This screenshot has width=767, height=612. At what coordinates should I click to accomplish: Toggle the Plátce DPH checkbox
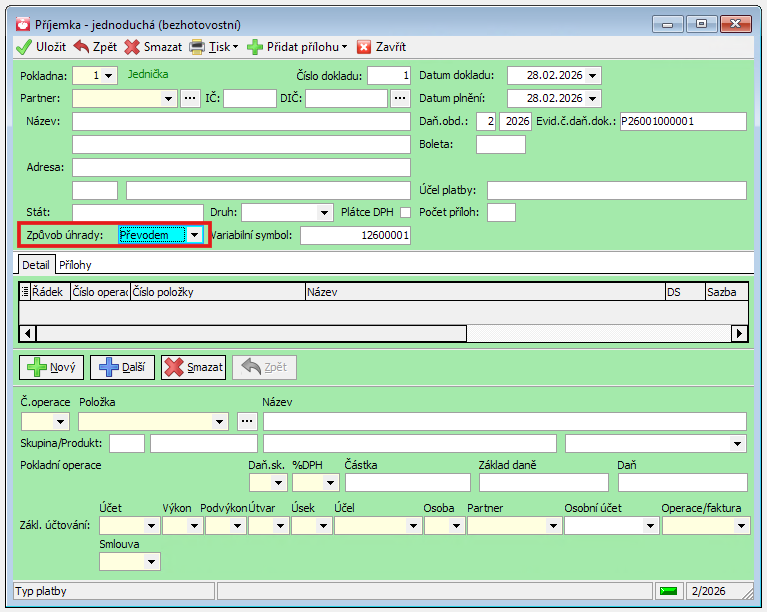click(x=405, y=212)
